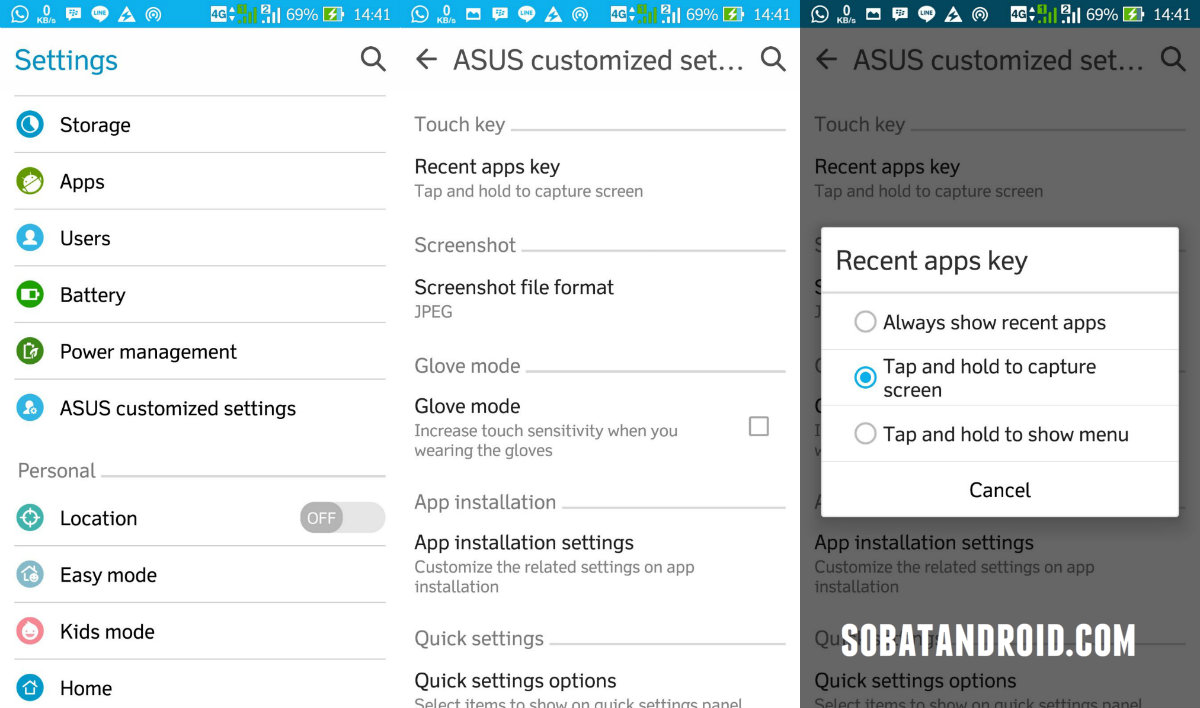Tap the search icon in Settings header
The image size is (1200, 708).
(x=373, y=59)
